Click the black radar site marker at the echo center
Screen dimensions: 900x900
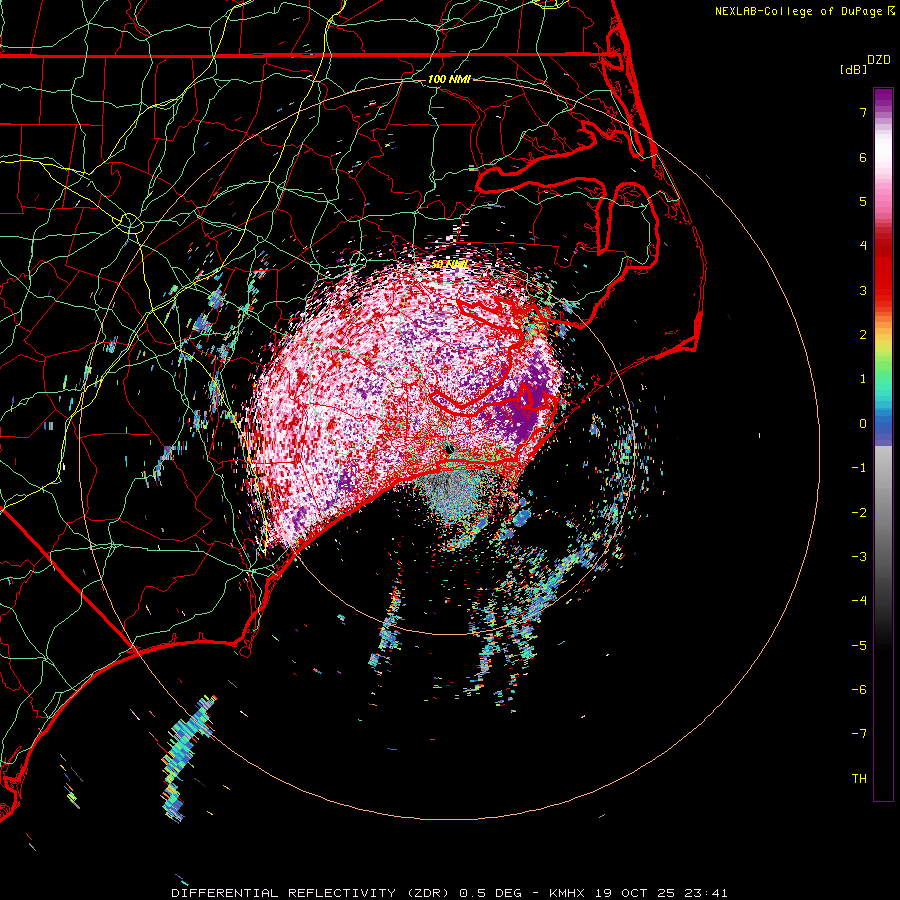pos(449,448)
